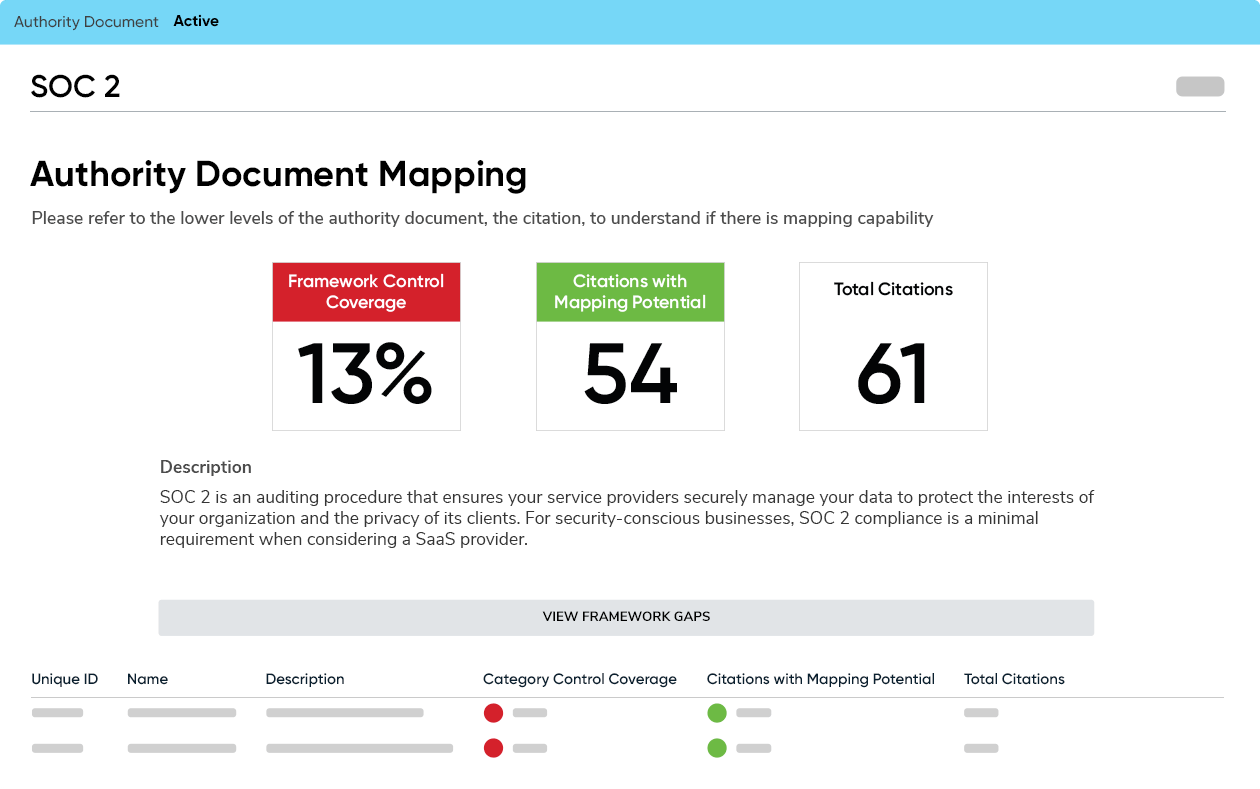This screenshot has width=1260, height=789.
Task: Click the Unique ID column header
Action: coord(65,679)
